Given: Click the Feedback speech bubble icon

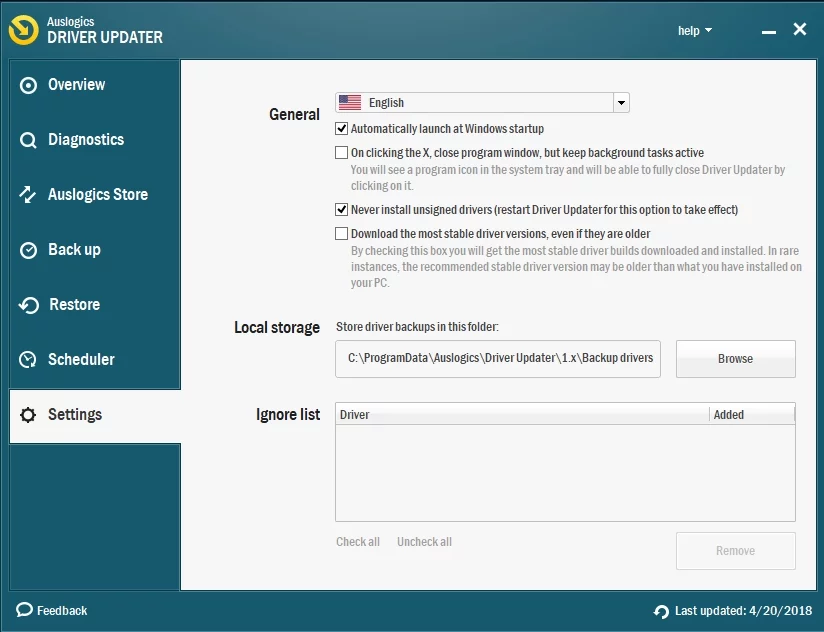Looking at the screenshot, I should (24, 610).
